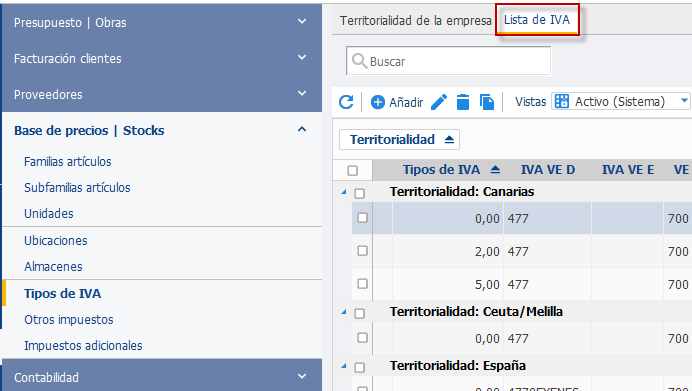Open the Lista de IVA tab
The height and width of the screenshot is (391, 692).
537,20
